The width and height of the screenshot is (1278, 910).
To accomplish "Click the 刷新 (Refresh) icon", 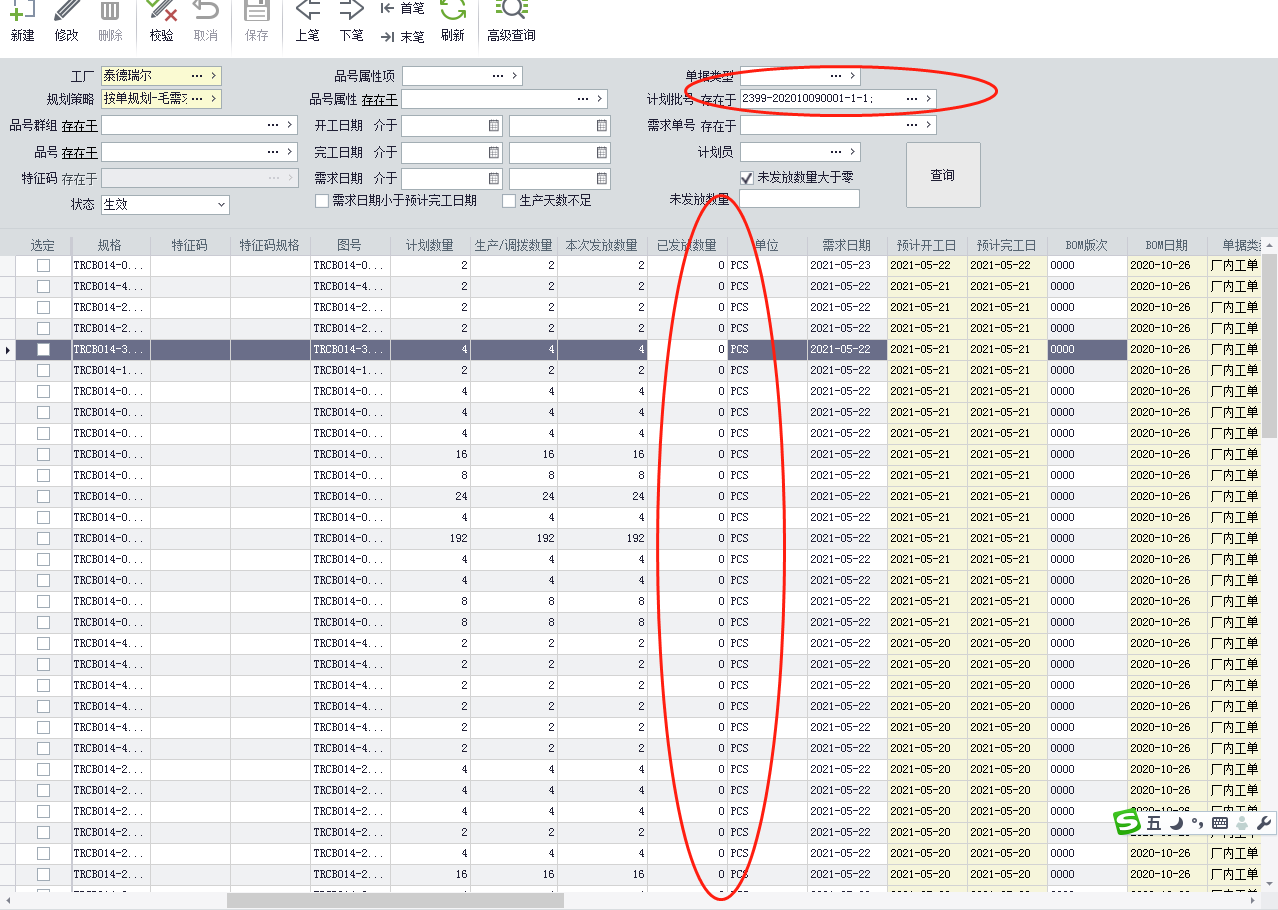I will click(453, 12).
